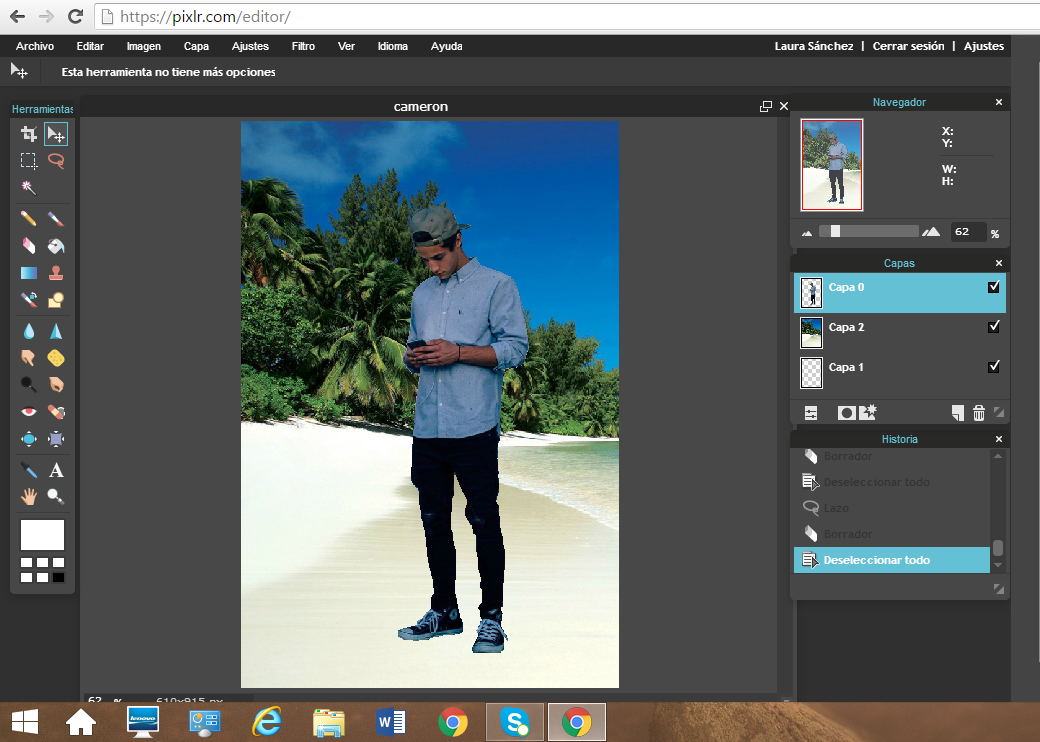Maximize the cameron document window
This screenshot has width=1040, height=742.
point(765,107)
